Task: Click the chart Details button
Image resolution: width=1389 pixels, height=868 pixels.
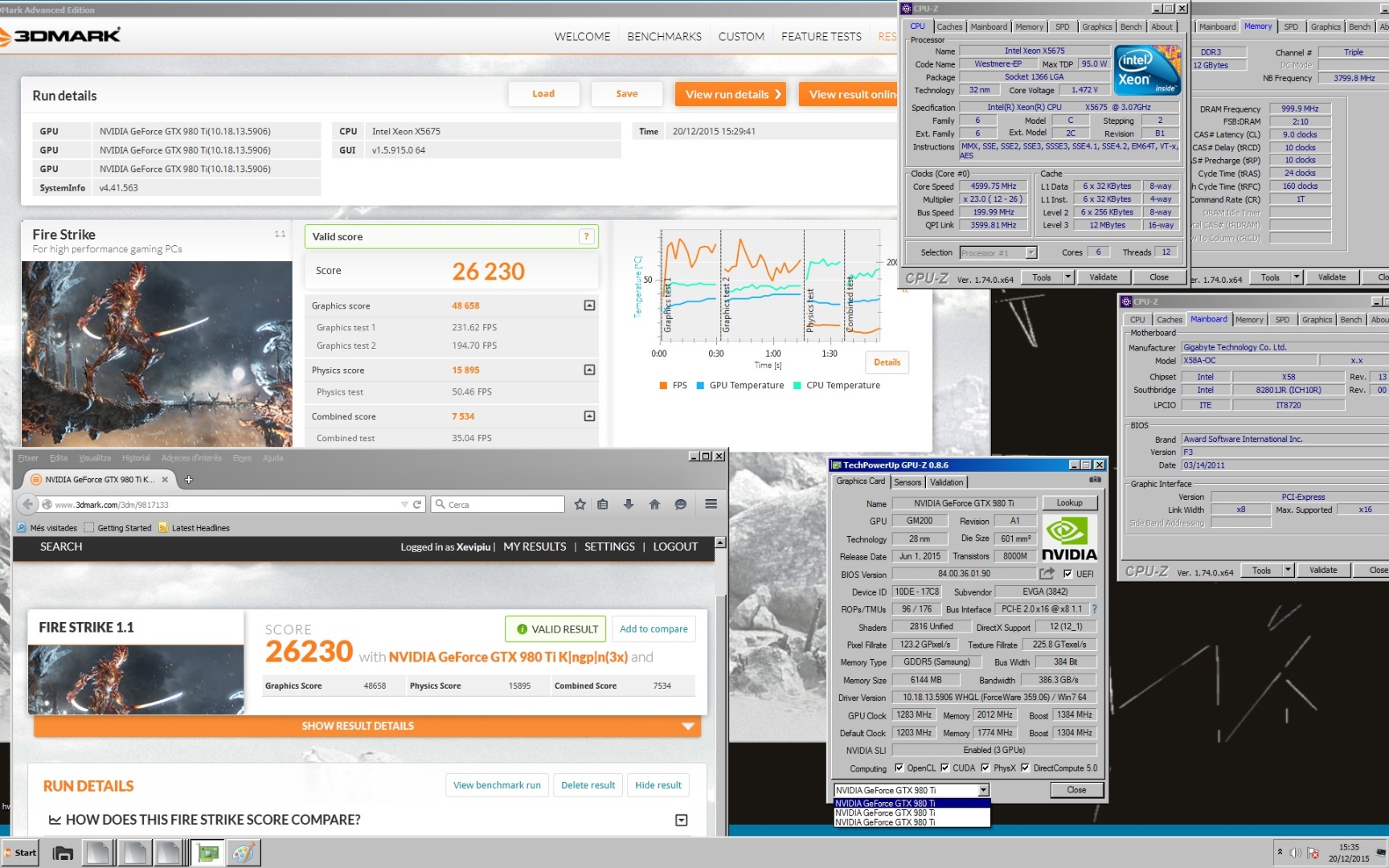Action: [x=887, y=362]
